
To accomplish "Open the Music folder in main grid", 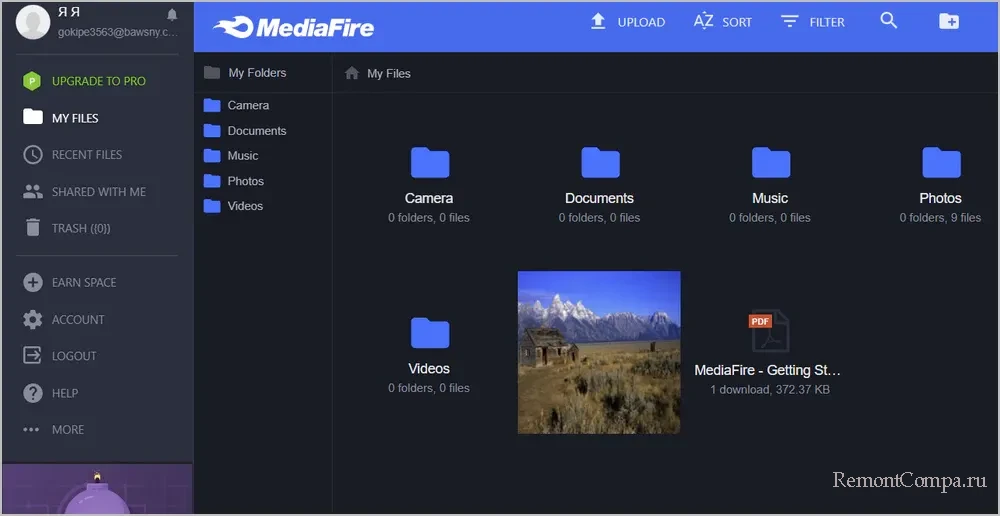I will click(x=770, y=162).
